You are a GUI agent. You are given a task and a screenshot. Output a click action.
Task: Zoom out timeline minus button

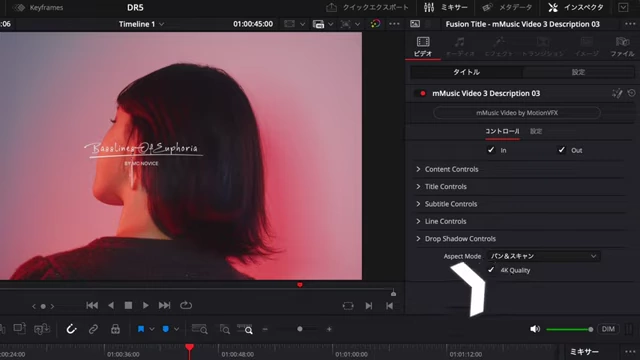265,329
